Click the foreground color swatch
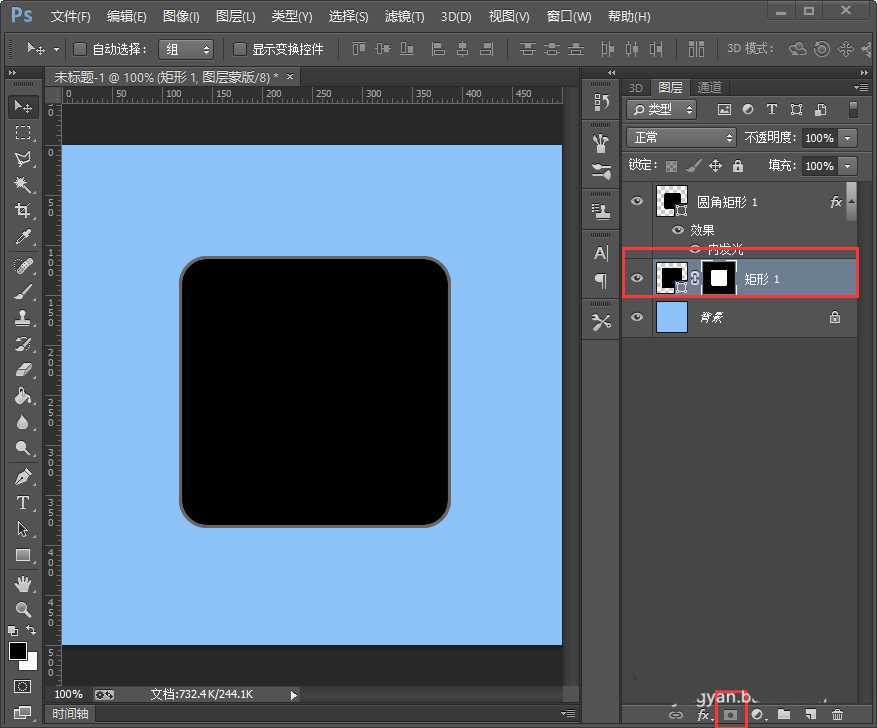The image size is (877, 728). [x=17, y=651]
